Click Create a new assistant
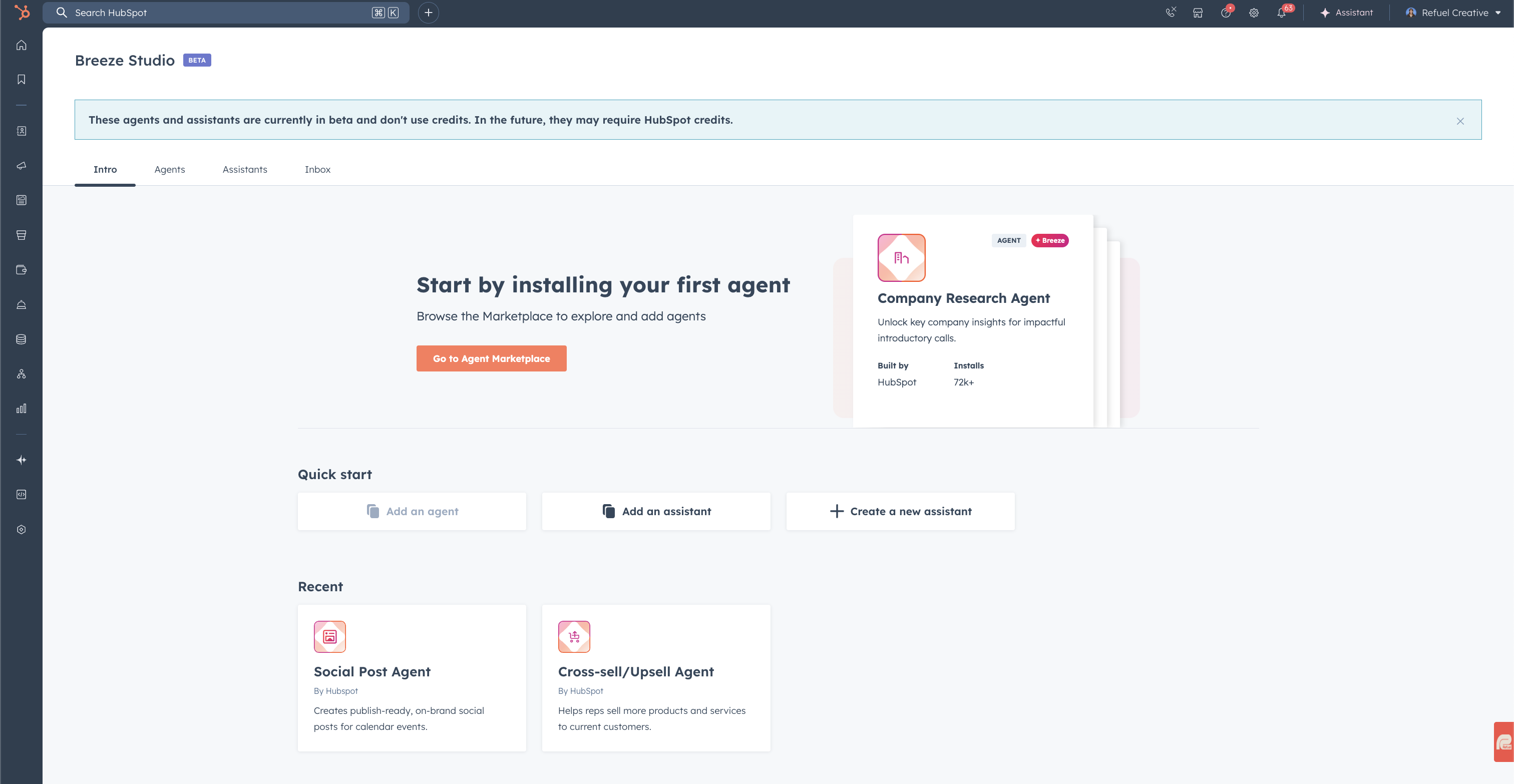This screenshot has height=784, width=1514. (900, 511)
